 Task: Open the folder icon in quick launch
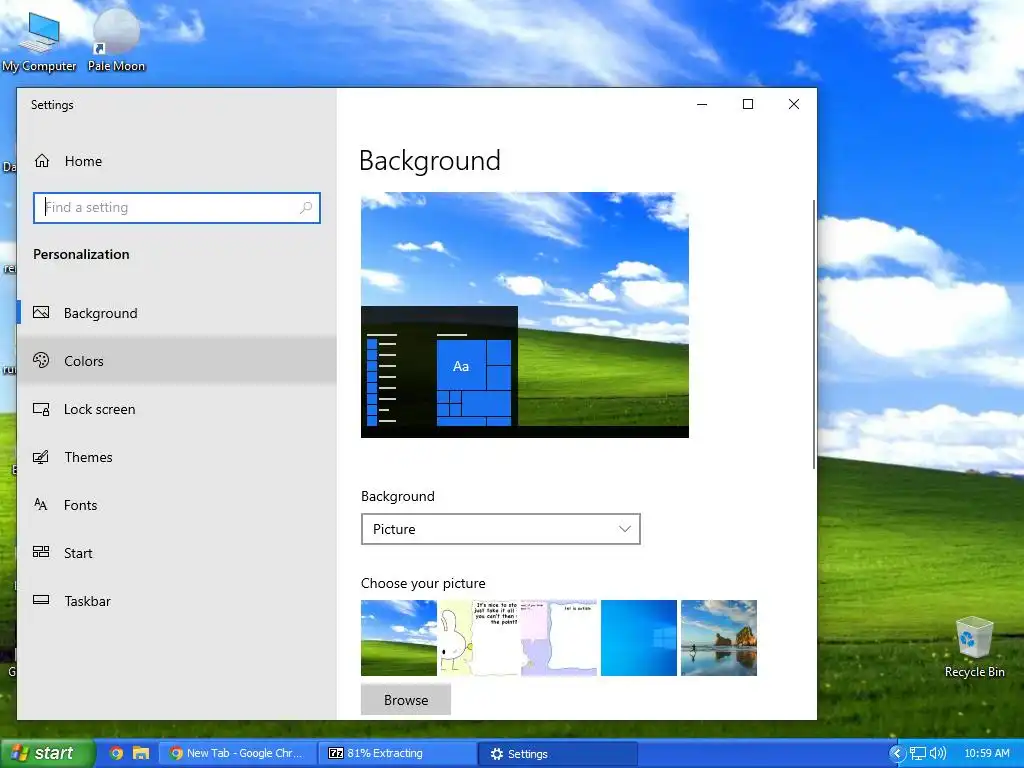click(x=140, y=753)
